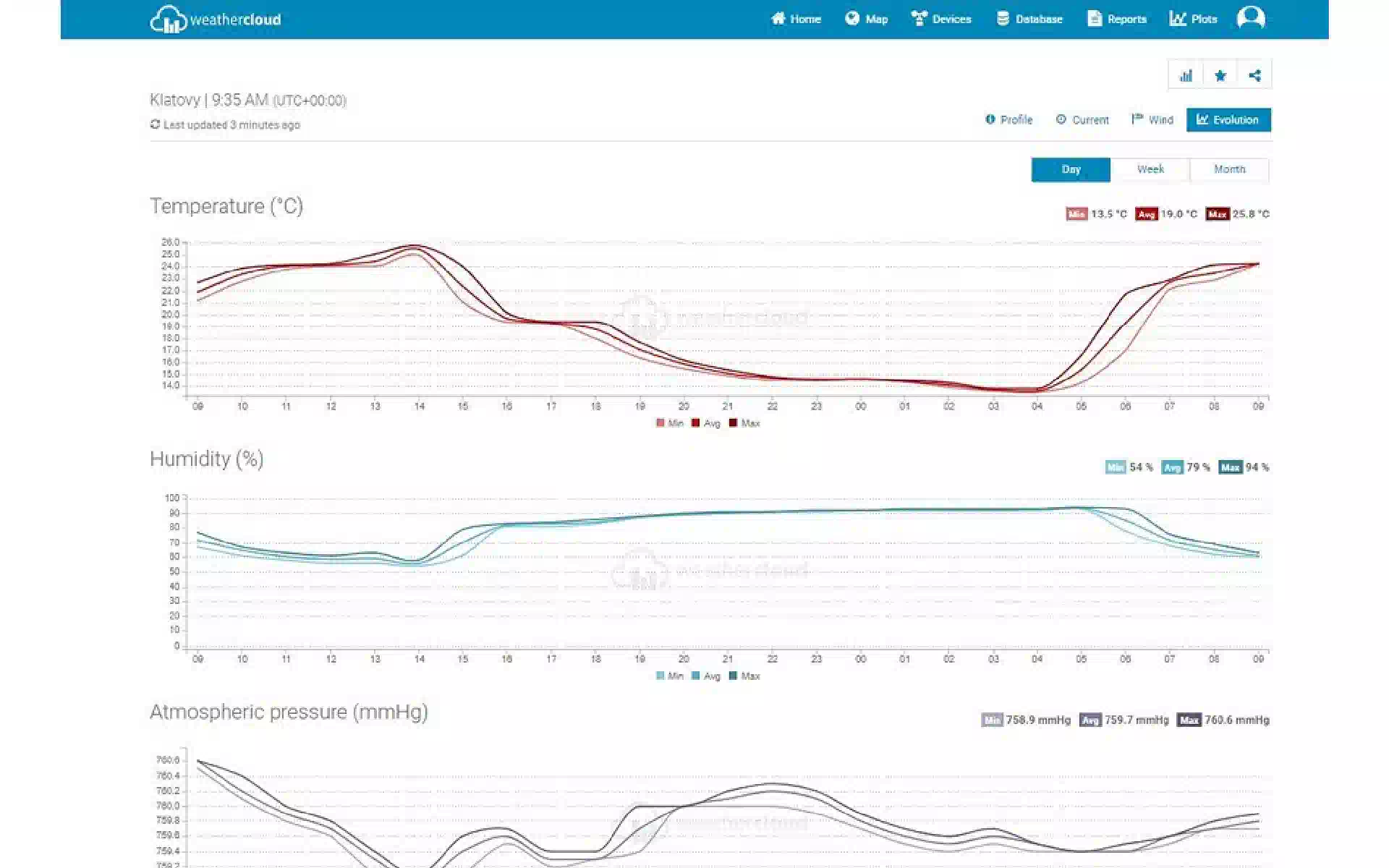
Task: Select the Month time range
Action: [1229, 169]
